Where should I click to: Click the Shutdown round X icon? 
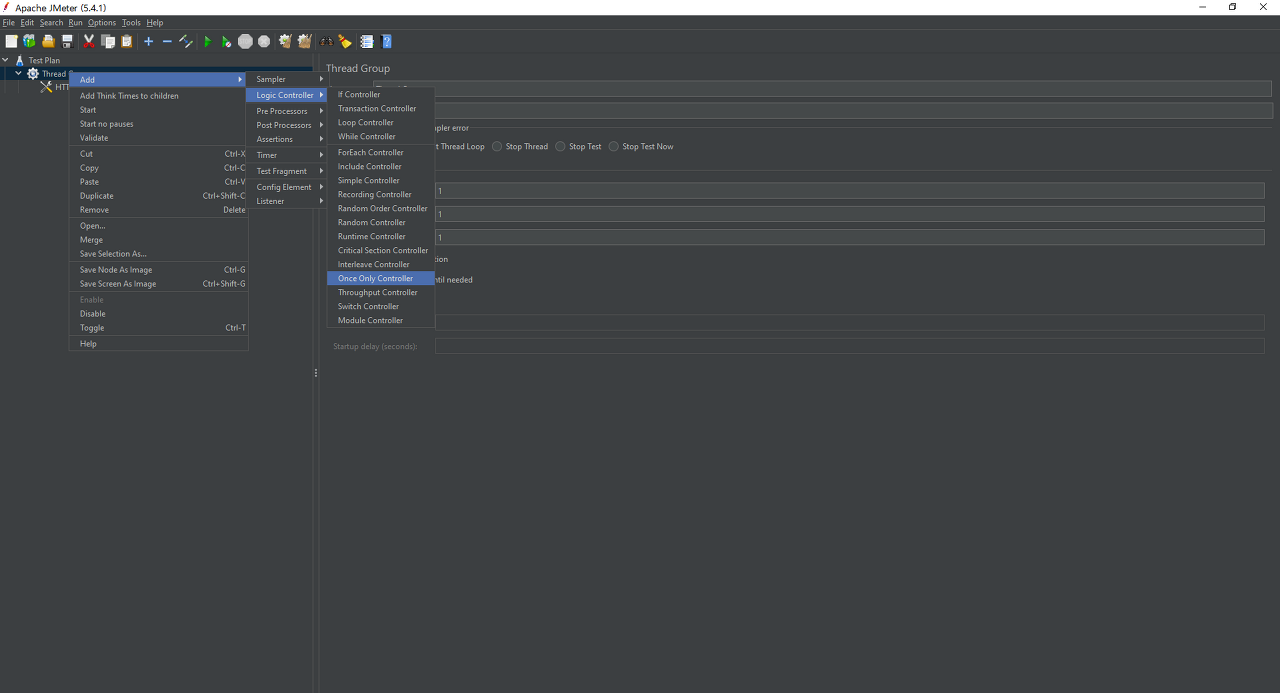(264, 41)
